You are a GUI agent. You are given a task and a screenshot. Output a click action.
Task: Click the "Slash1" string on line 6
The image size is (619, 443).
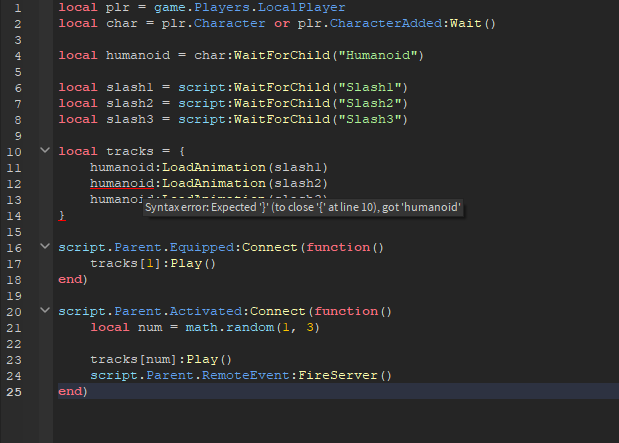coord(370,87)
